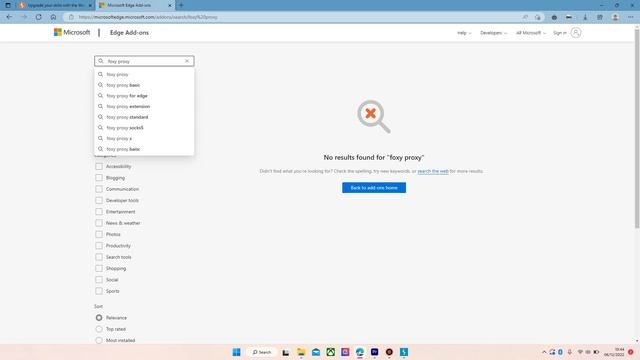
Task: Open the Mail app in the taskbar
Action: 316,352
